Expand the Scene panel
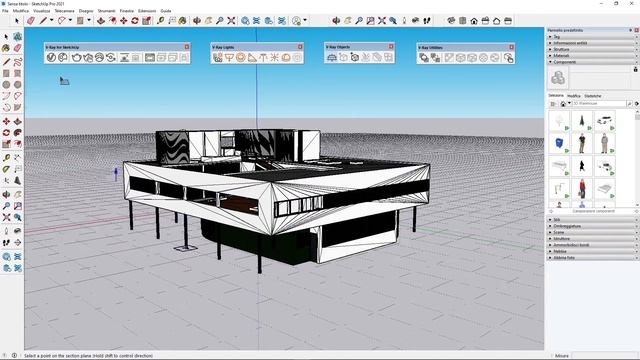Image resolution: width=640 pixels, height=360 pixels. coord(592,232)
